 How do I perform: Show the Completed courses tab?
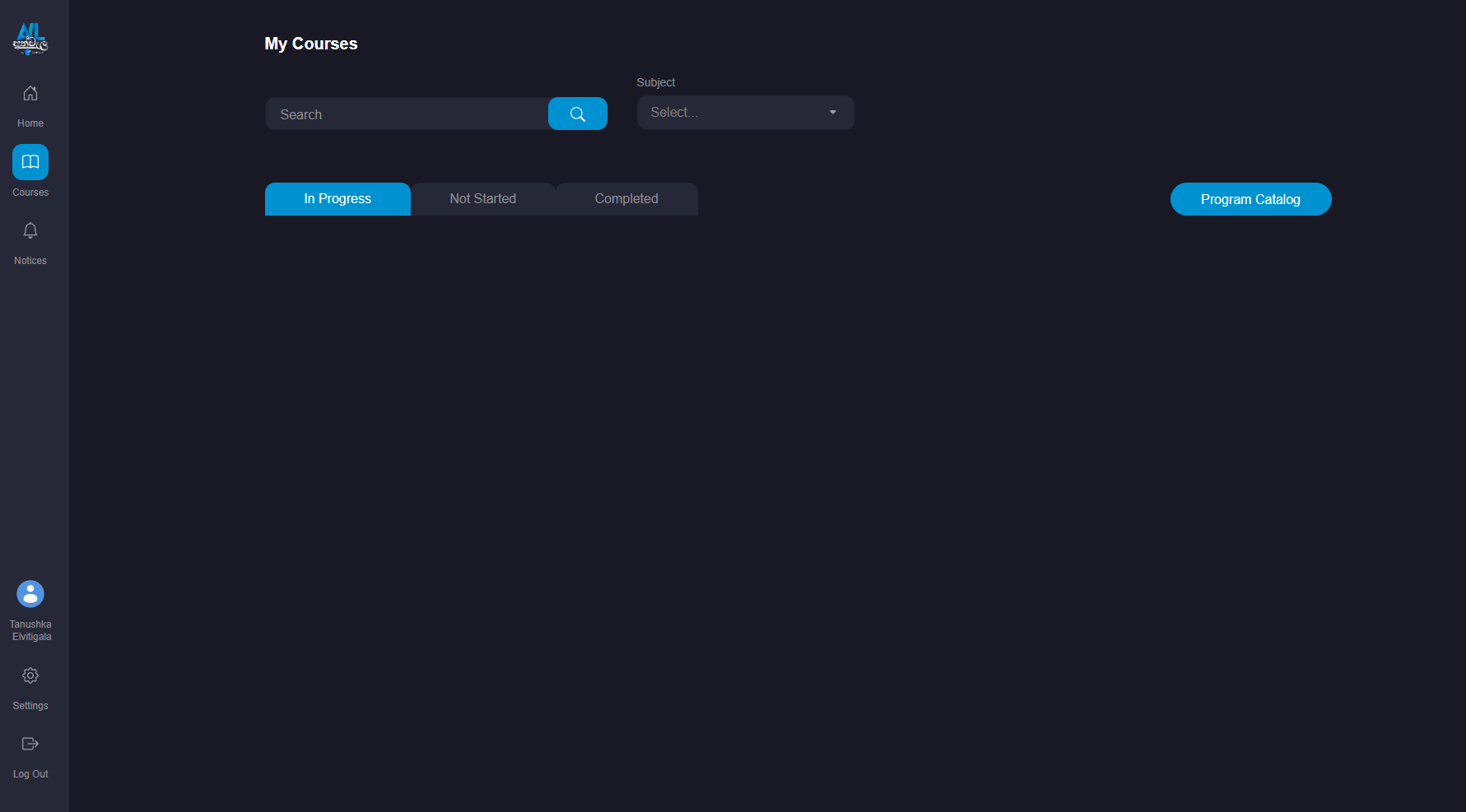pos(626,199)
